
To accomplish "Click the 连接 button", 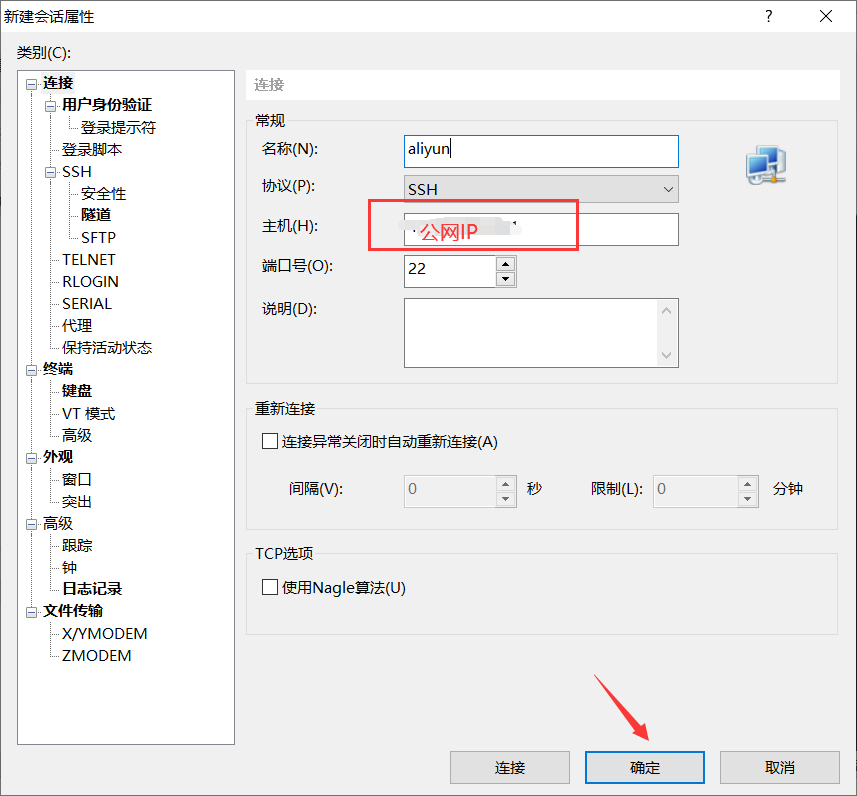I will [x=510, y=767].
